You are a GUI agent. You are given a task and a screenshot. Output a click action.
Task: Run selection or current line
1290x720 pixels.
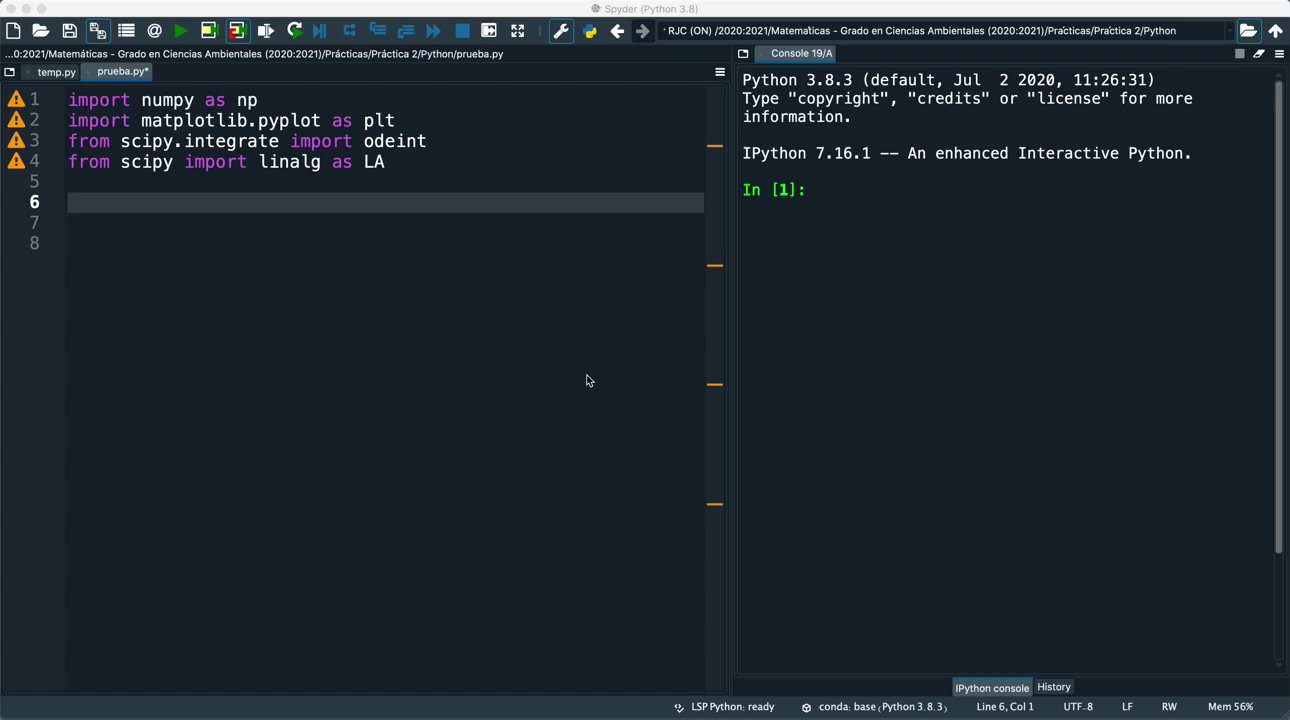click(x=265, y=31)
